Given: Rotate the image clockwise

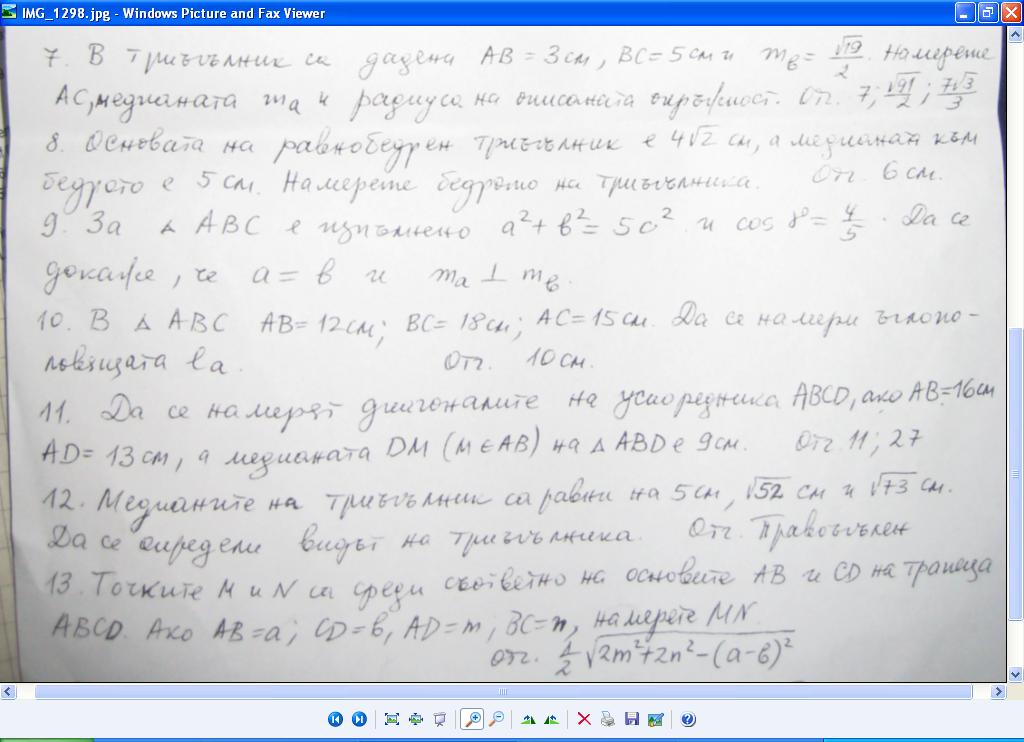Looking at the screenshot, I should click(x=528, y=719).
